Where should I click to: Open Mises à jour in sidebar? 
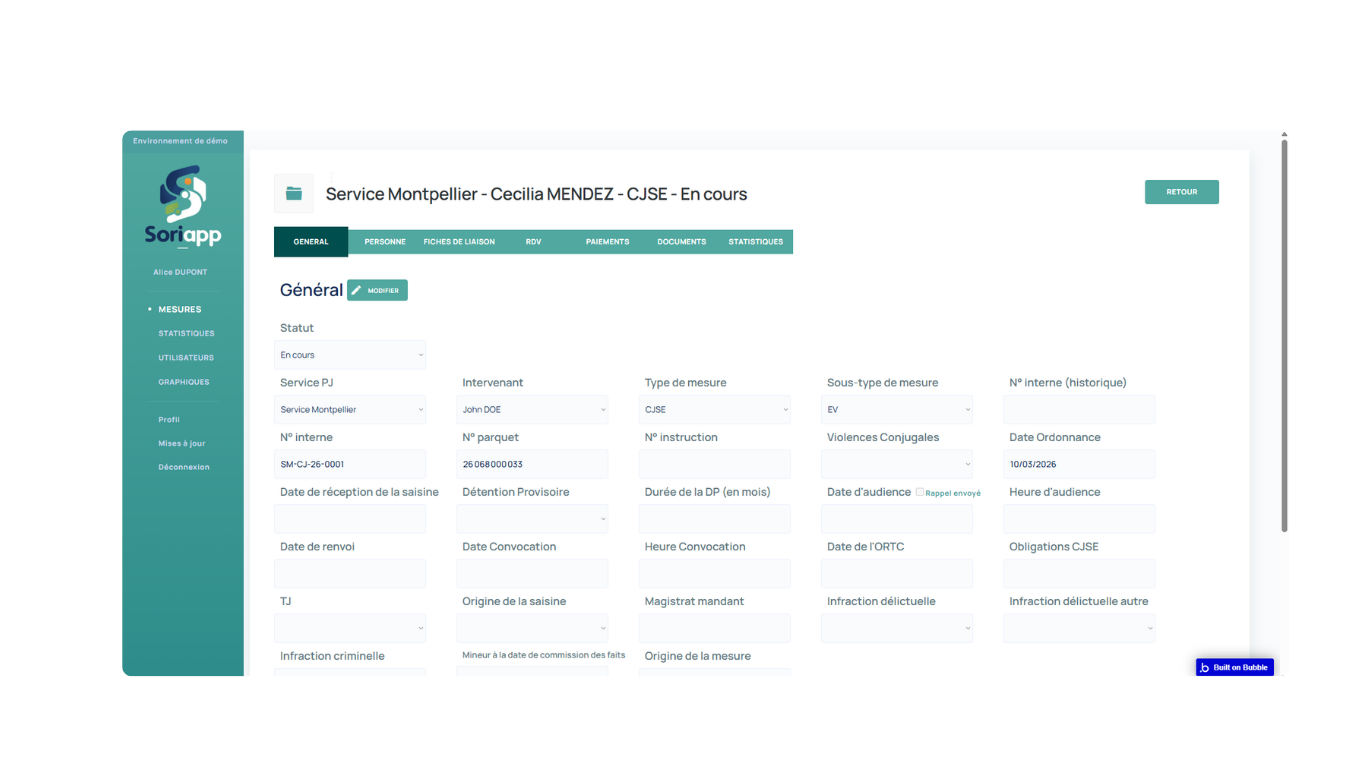click(x=182, y=443)
